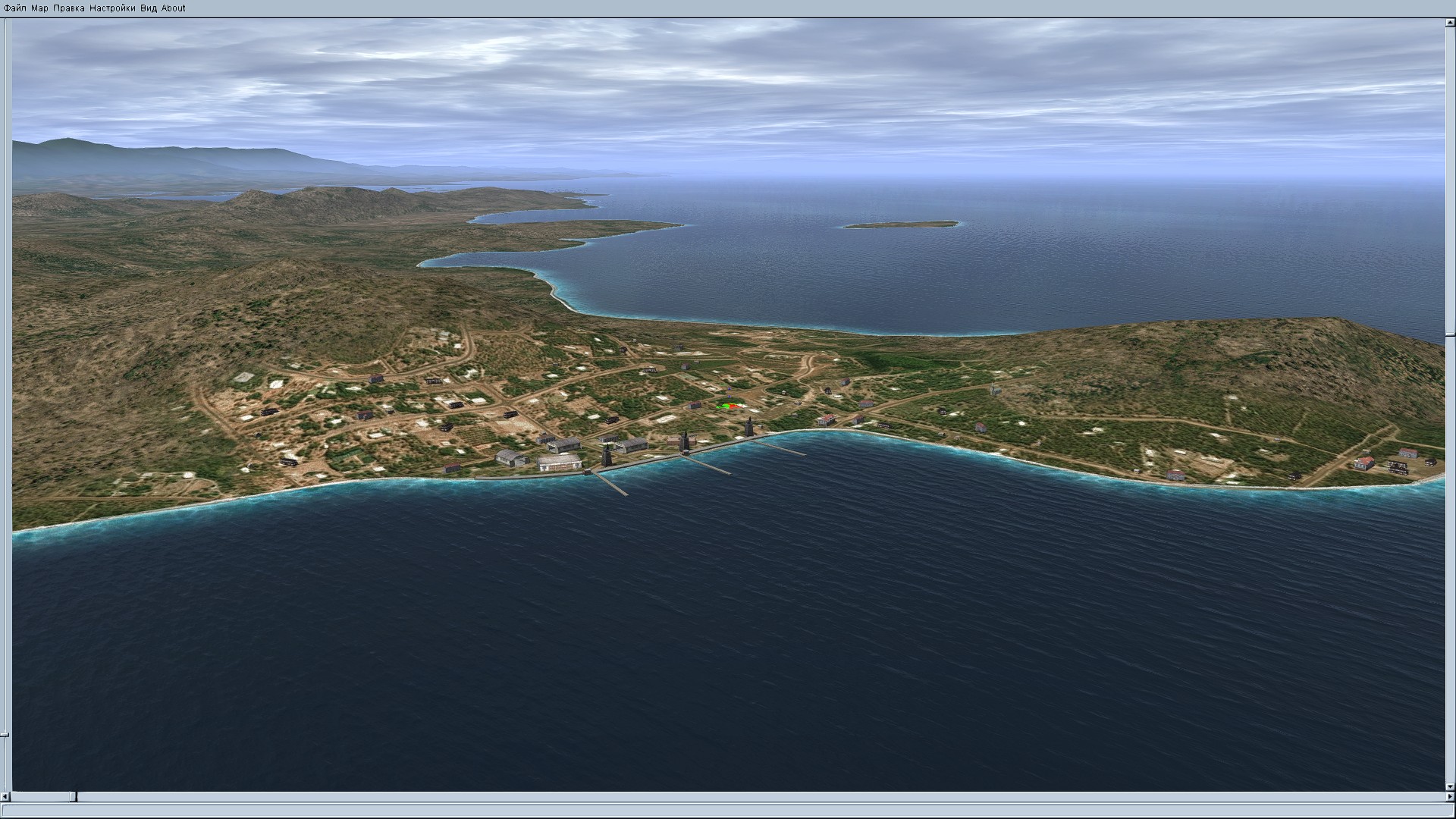This screenshot has height=819, width=1456.
Task: Click the leftmost pier on the shoreline
Action: [x=611, y=483]
